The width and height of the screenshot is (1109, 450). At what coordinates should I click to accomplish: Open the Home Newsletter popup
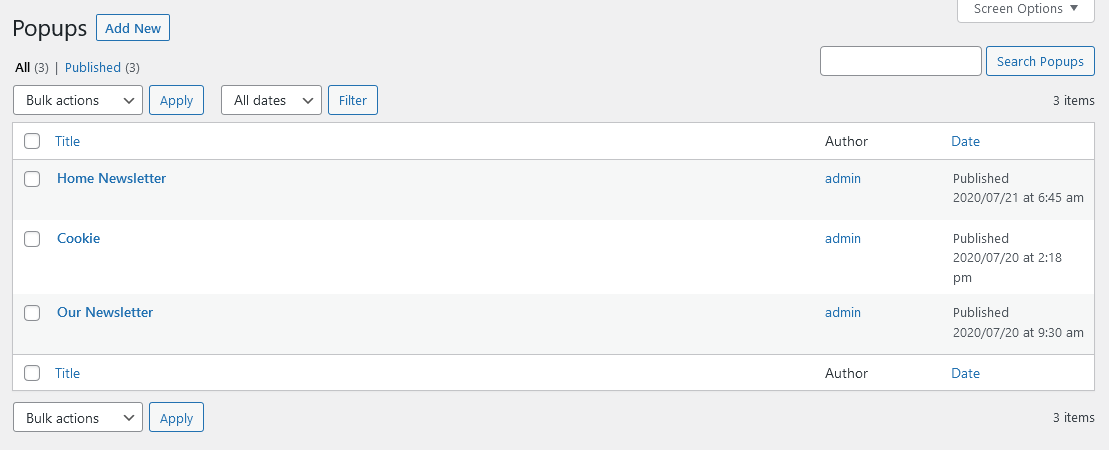click(112, 178)
